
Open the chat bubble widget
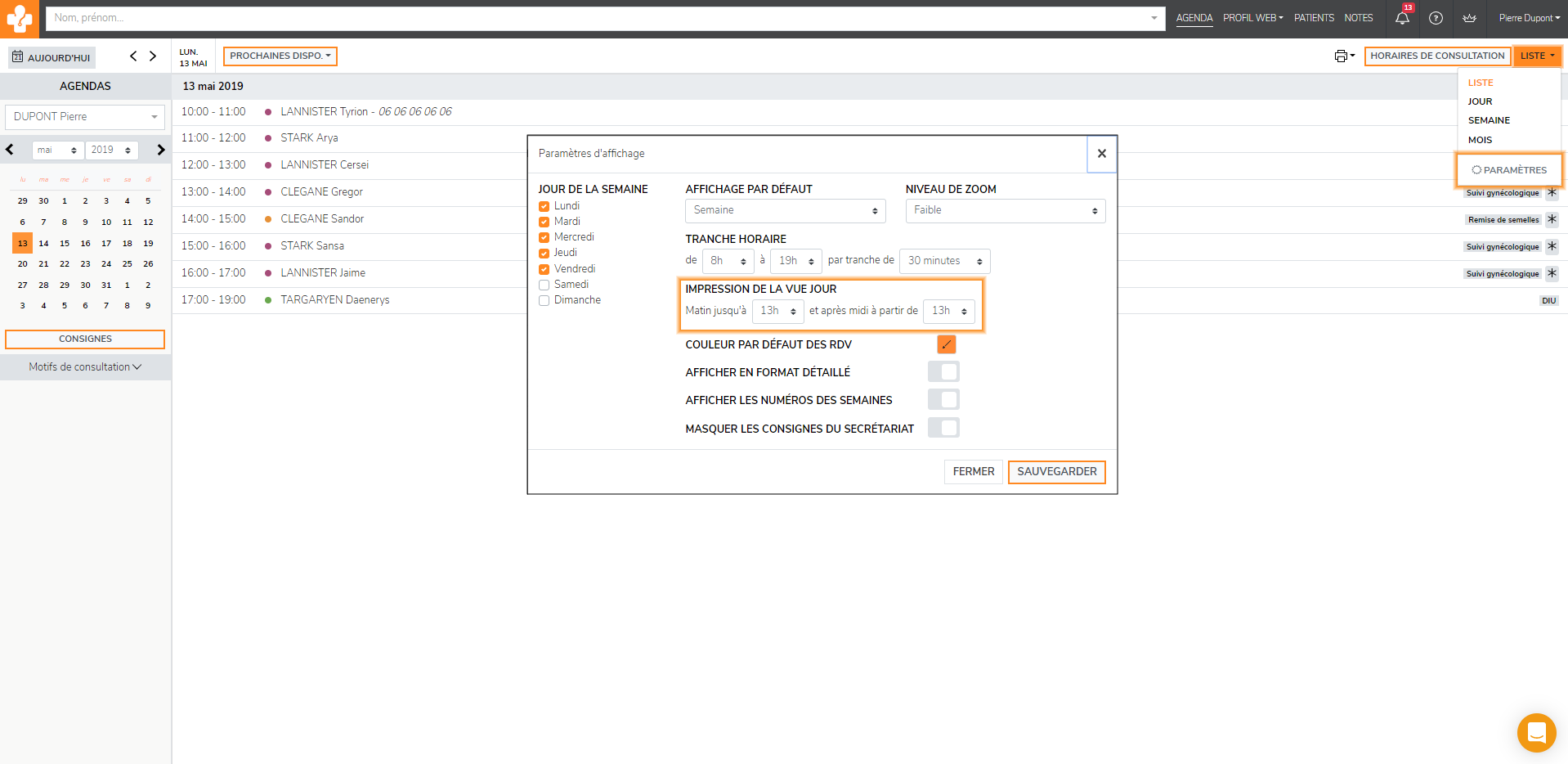coord(1536,732)
